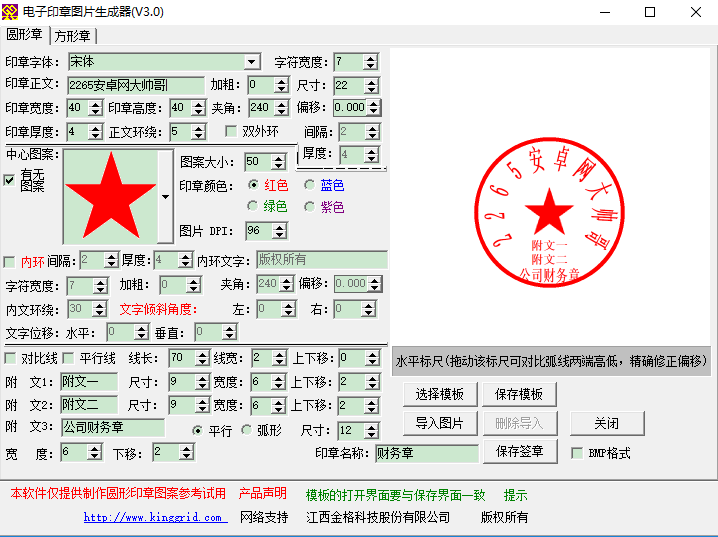Choose the 弧形 radio button
This screenshot has width=718, height=537.
[x=246, y=431]
